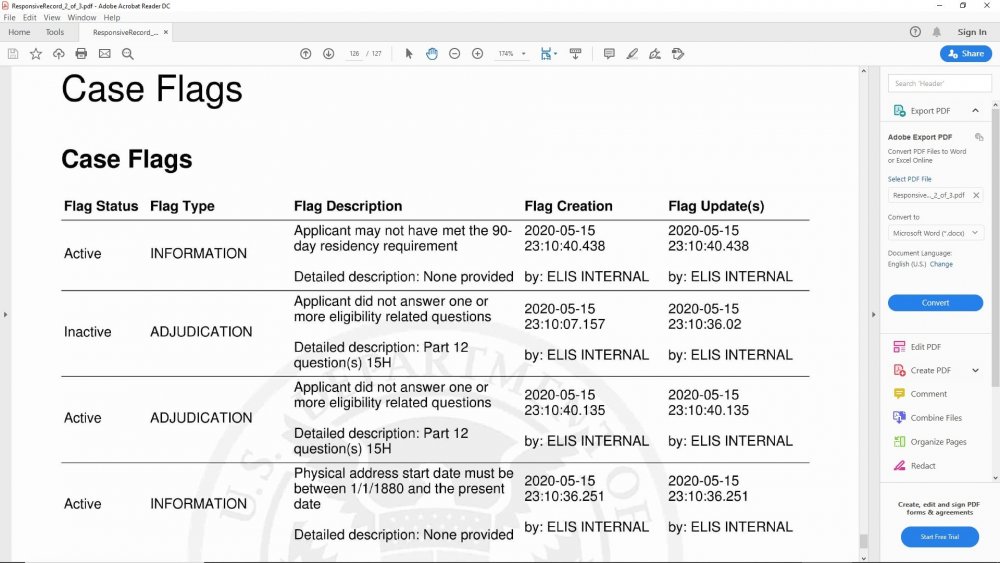
Task: Switch to the Tools tab
Action: 55,32
